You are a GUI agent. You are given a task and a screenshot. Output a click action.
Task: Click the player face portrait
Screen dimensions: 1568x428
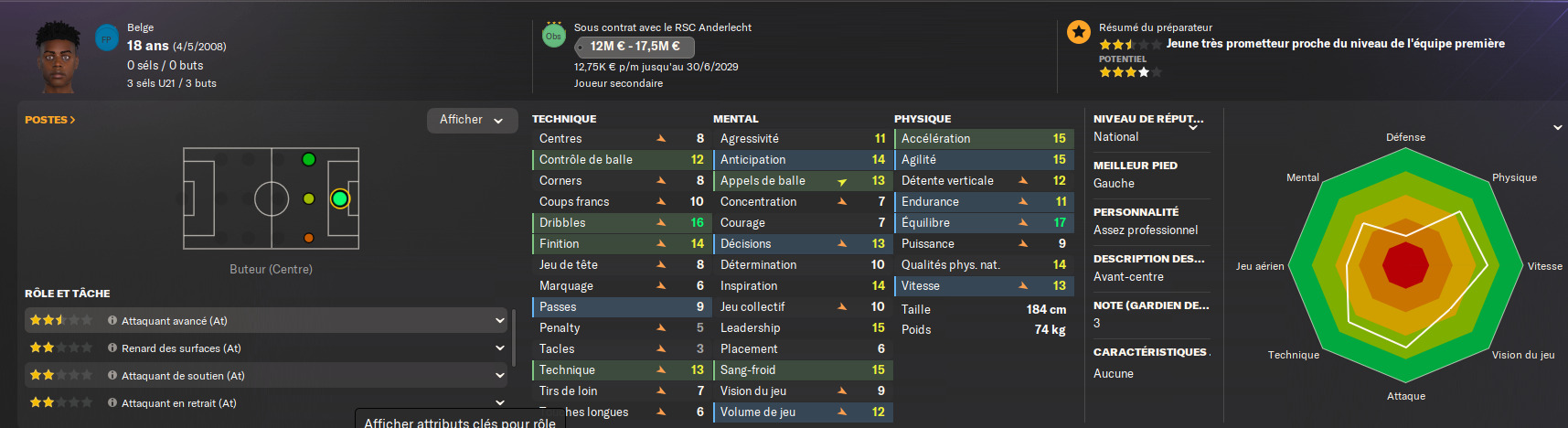[59, 57]
